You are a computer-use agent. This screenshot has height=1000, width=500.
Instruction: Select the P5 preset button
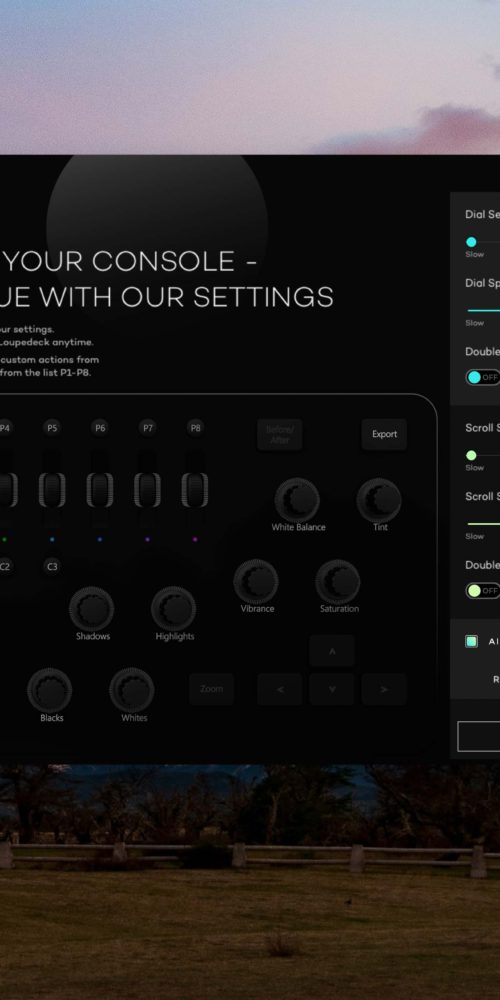click(x=52, y=428)
